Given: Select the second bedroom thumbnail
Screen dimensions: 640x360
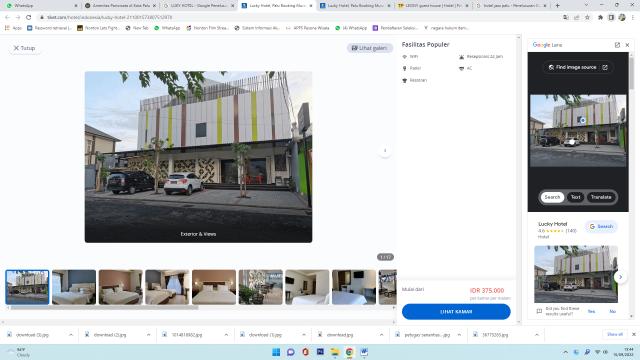Looking at the screenshot, I should [120, 287].
